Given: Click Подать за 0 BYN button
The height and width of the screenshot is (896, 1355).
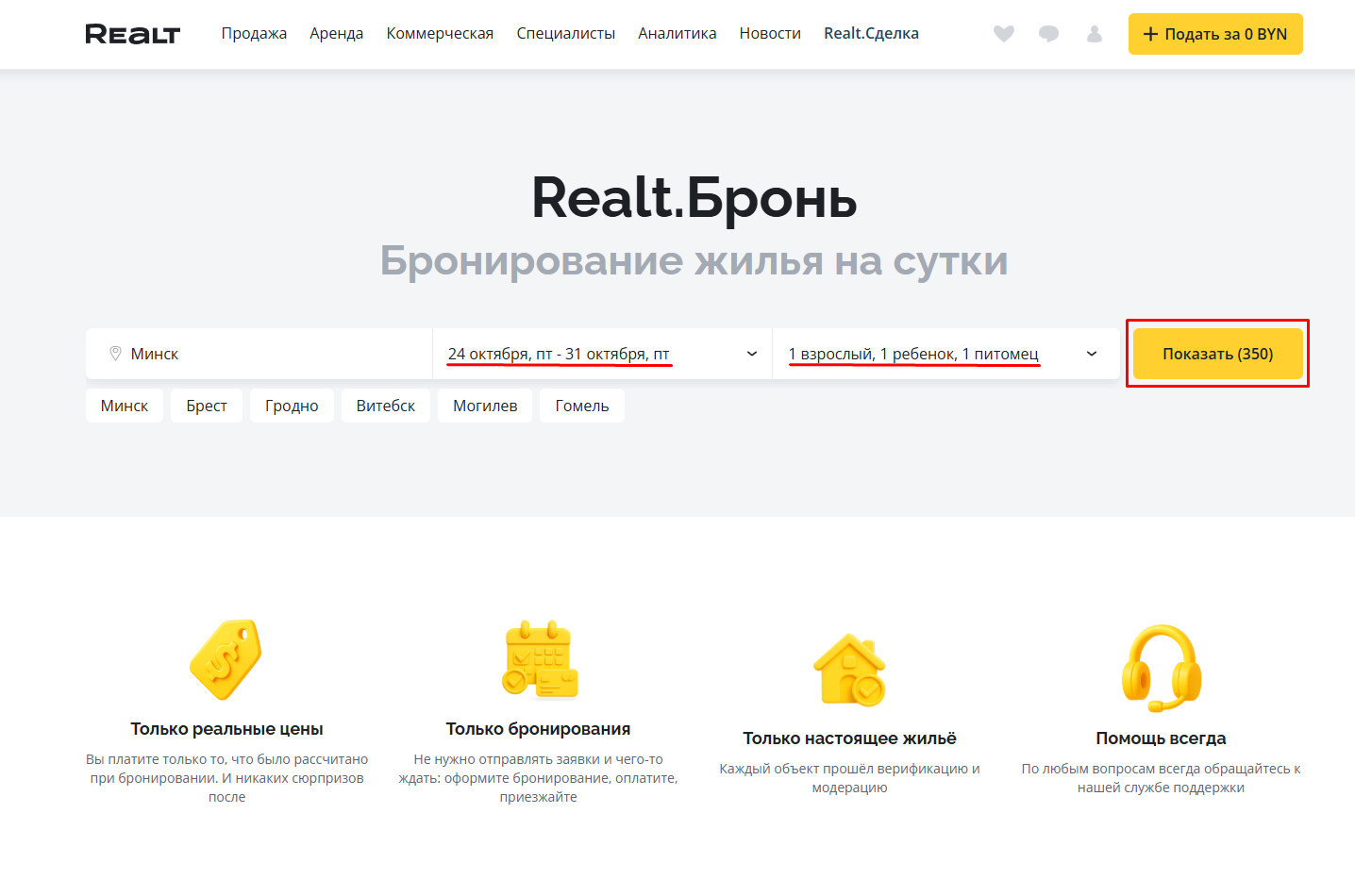Looking at the screenshot, I should tap(1214, 34).
